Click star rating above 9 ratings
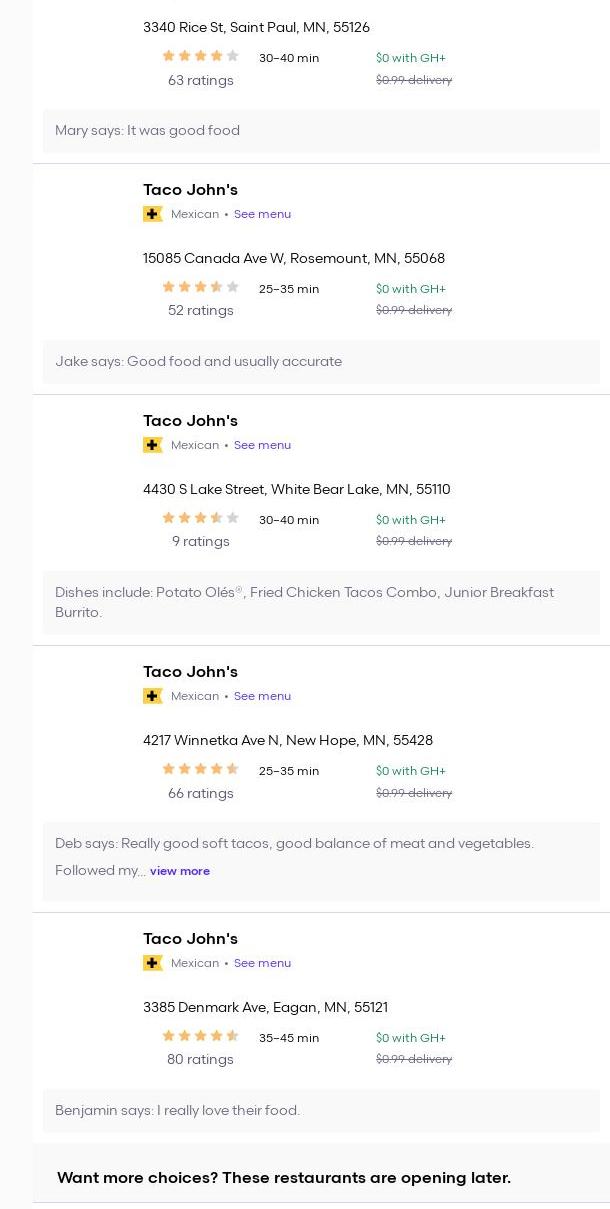Image resolution: width=610 pixels, height=1209 pixels. [200, 518]
